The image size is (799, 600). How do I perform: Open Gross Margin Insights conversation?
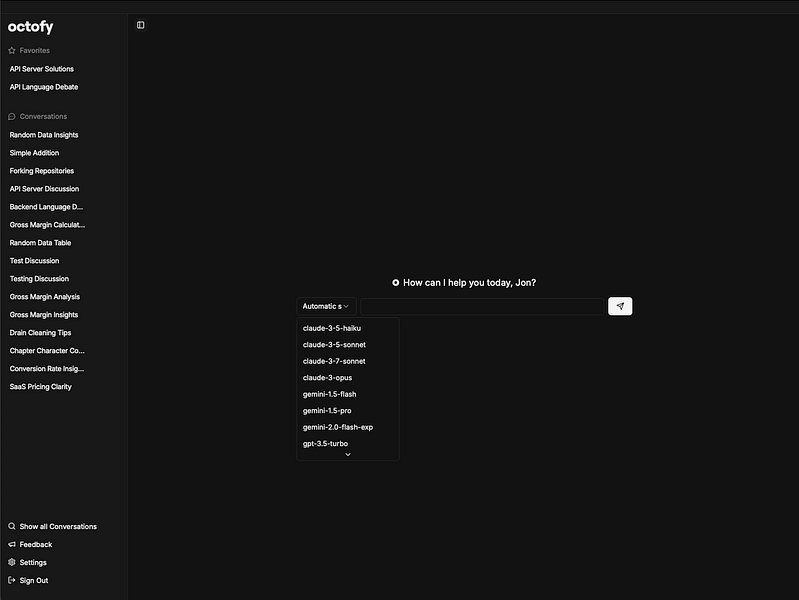pos(44,315)
